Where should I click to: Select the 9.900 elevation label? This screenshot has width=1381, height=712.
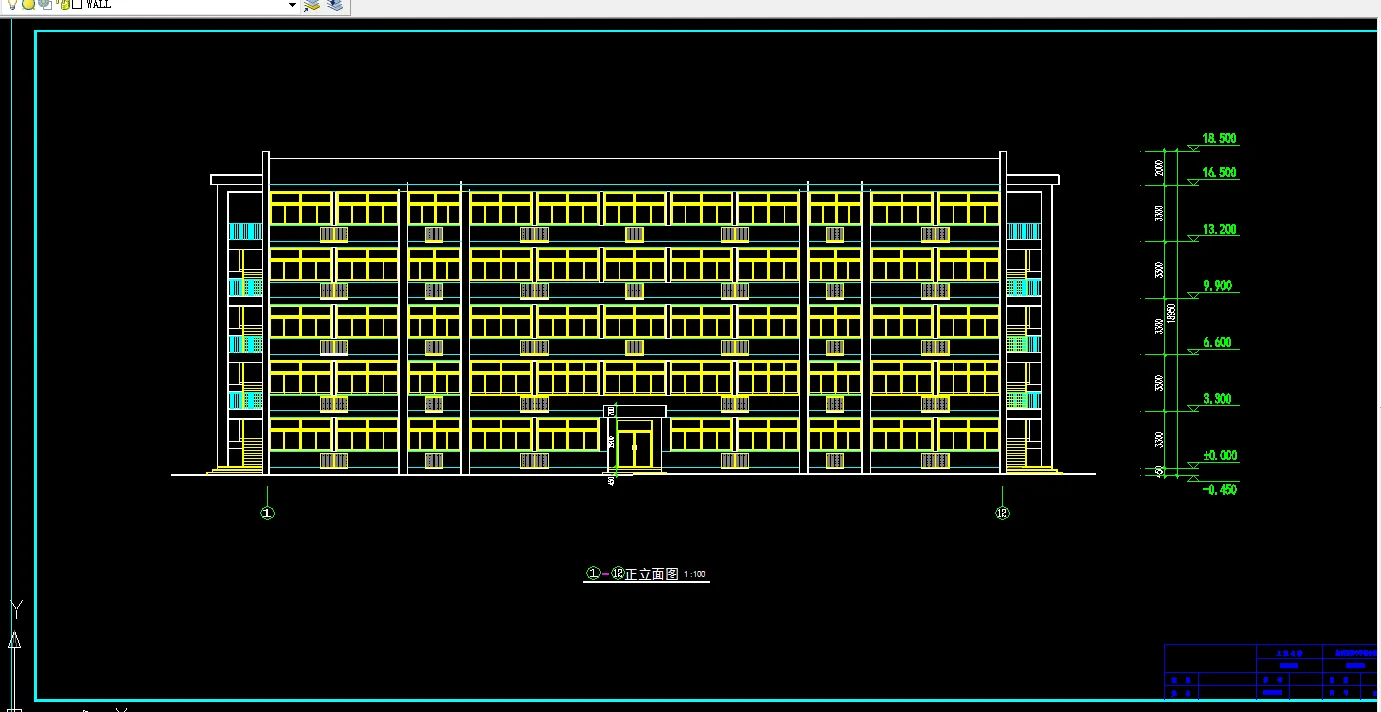tap(1217, 285)
